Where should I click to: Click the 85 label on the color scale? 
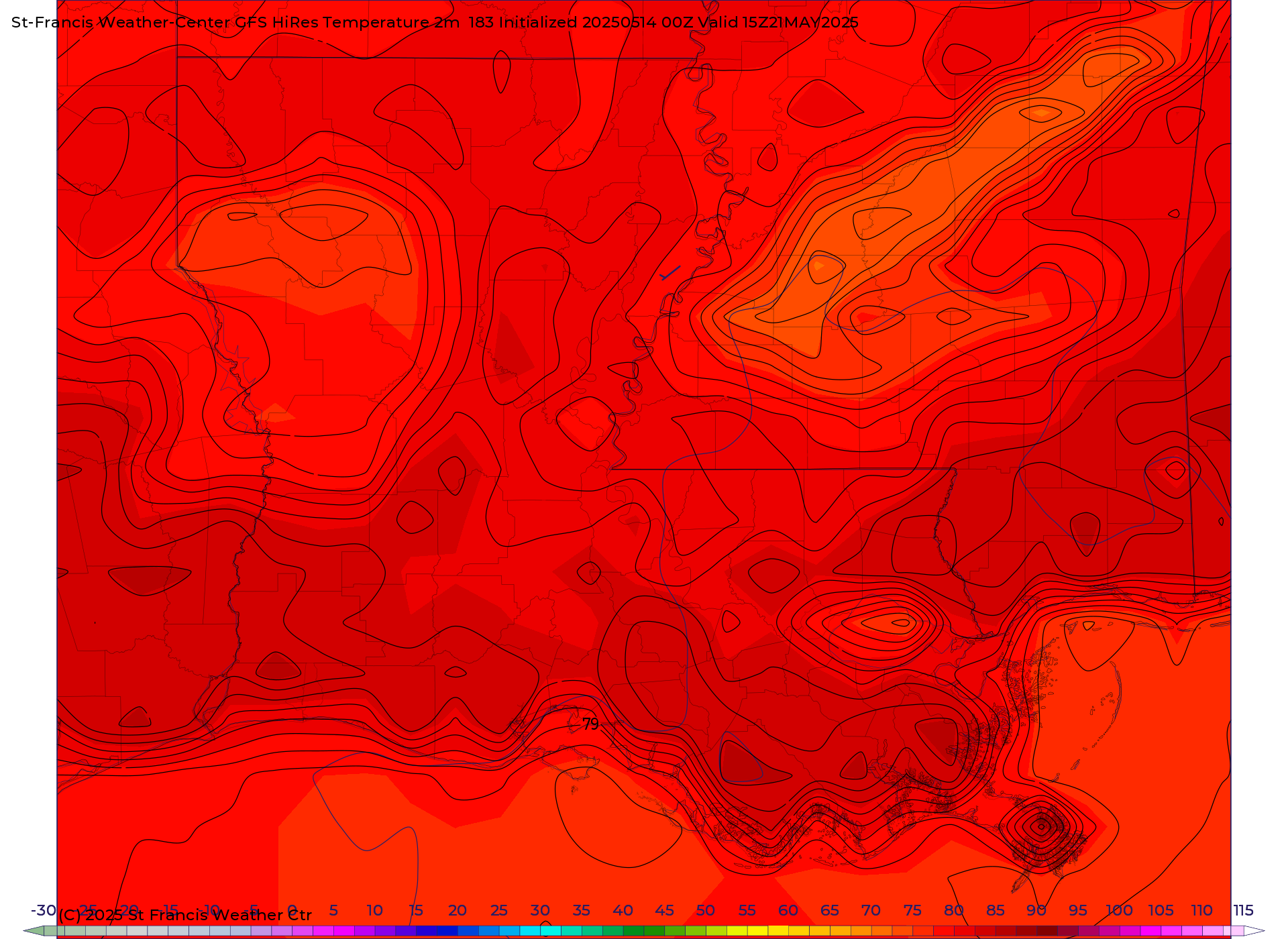tap(996, 910)
